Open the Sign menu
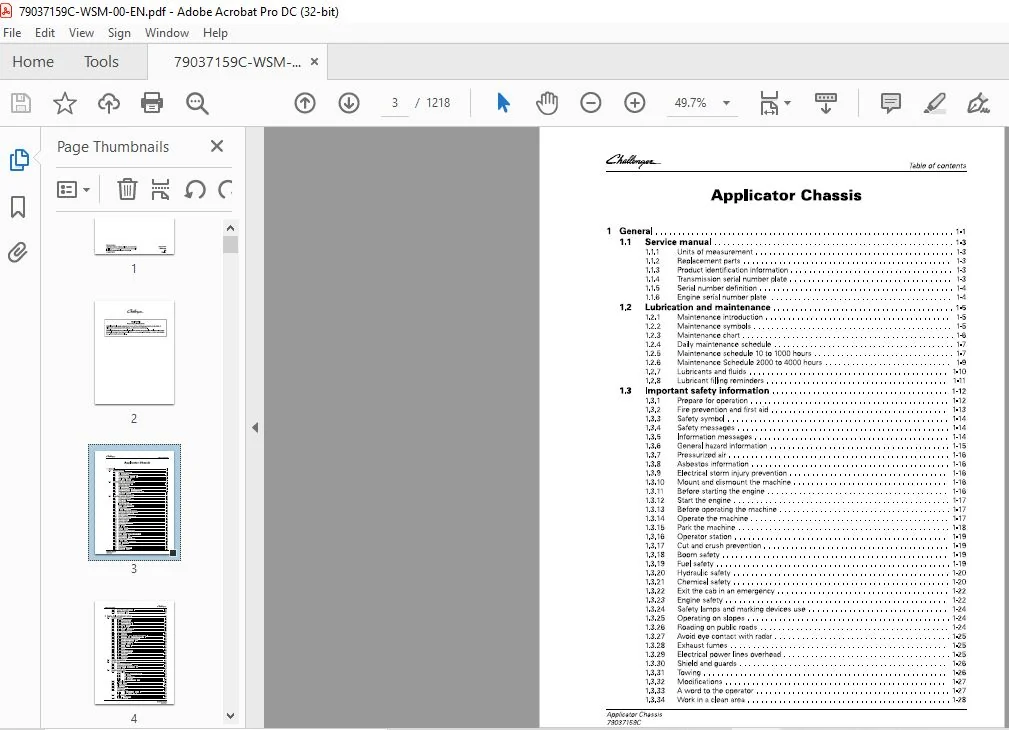Viewport: 1009px width, 730px height. coord(119,33)
